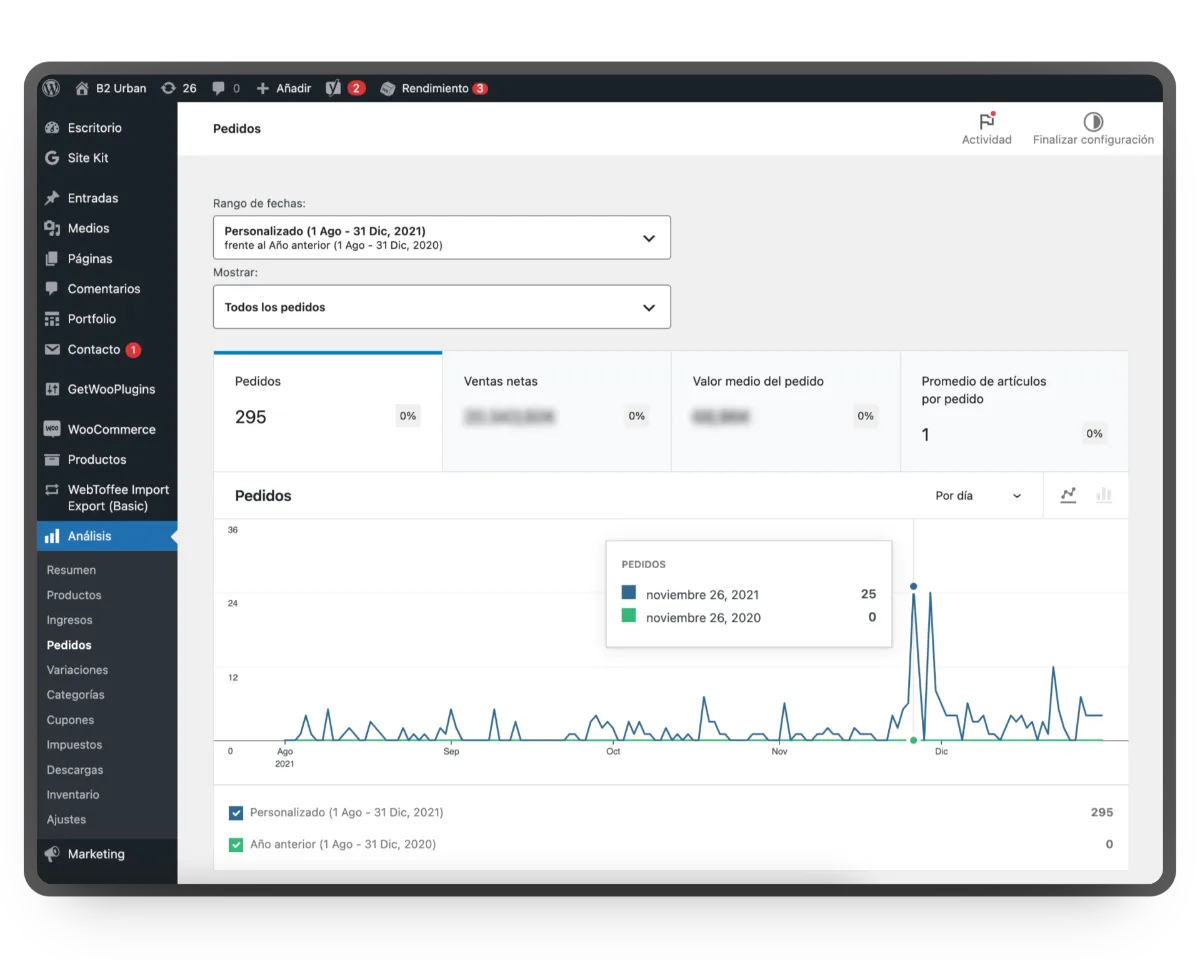
Task: Uncheck the Año anterior 2020 series checkbox
Action: tap(236, 844)
